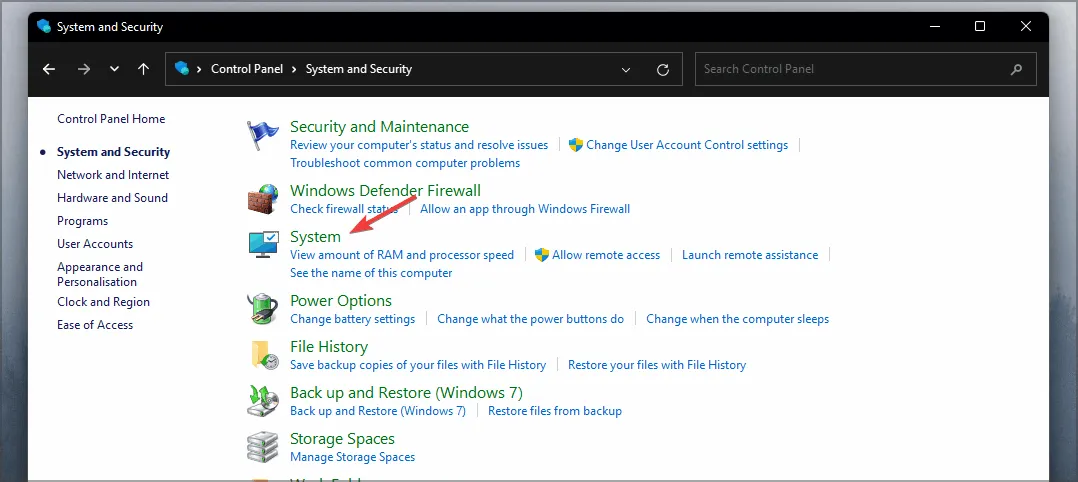Refresh the Control Panel view
The image size is (1078, 482).
(662, 70)
